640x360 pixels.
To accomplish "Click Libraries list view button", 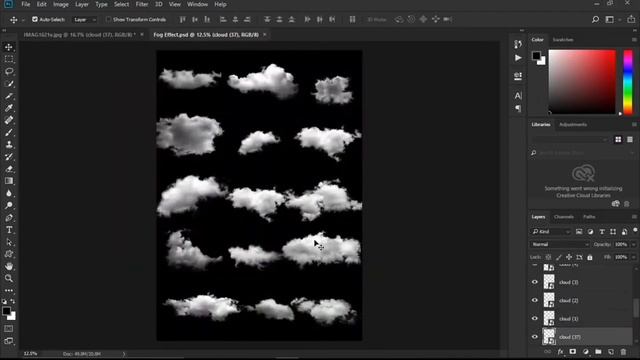I will [x=630, y=140].
